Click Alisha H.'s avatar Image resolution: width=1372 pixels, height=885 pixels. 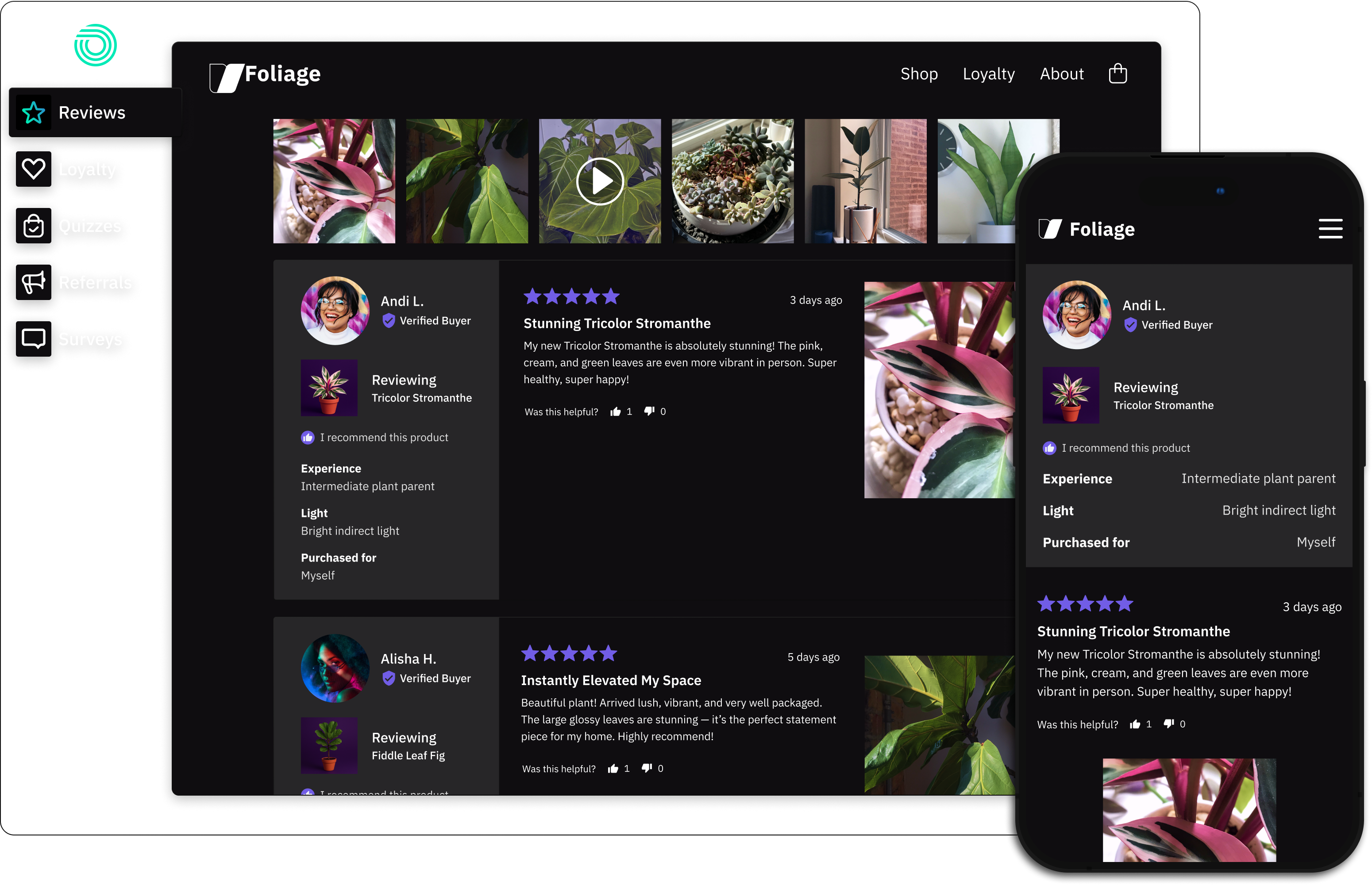point(335,668)
